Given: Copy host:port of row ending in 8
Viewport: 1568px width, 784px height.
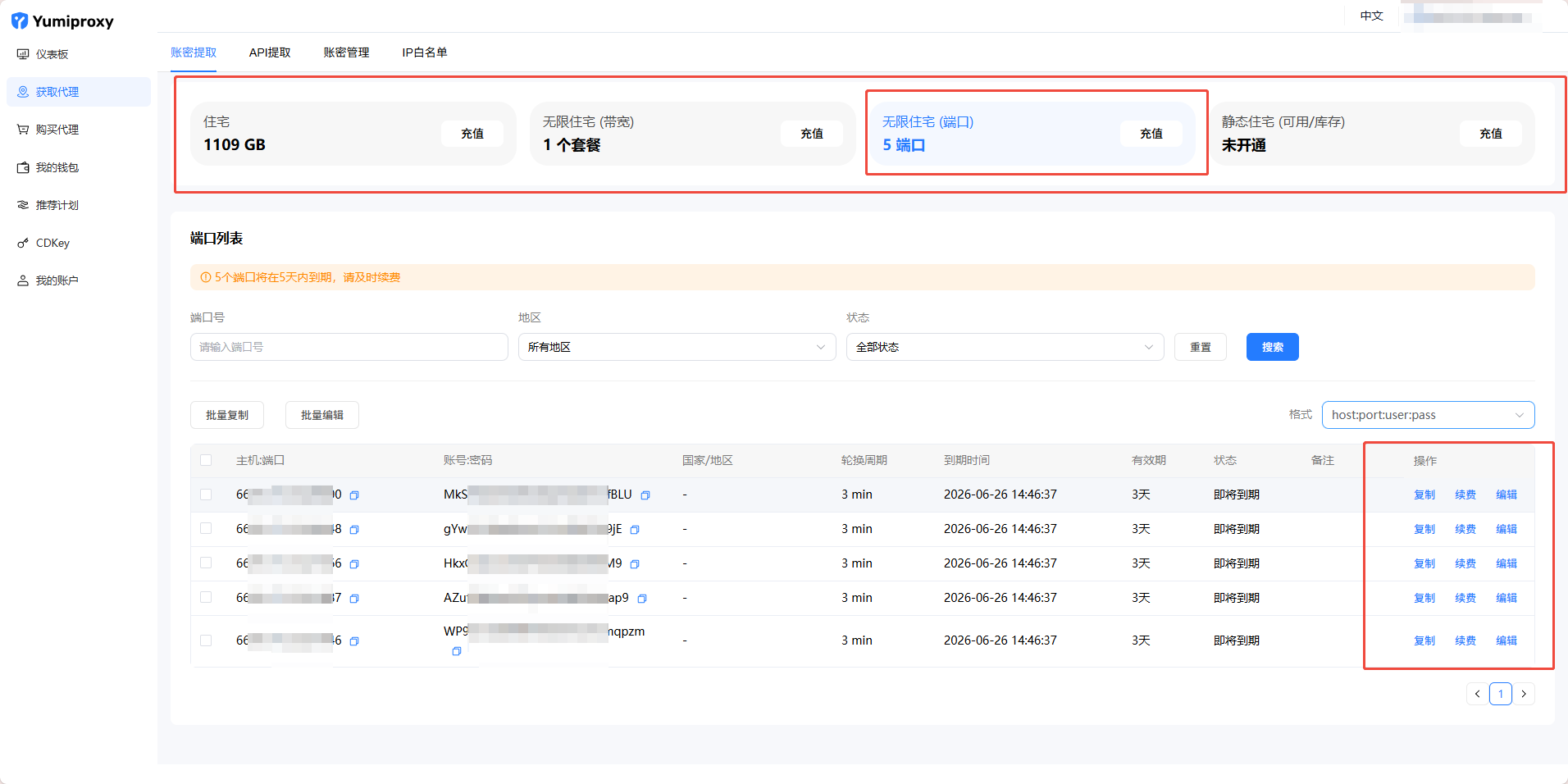Looking at the screenshot, I should point(354,530).
